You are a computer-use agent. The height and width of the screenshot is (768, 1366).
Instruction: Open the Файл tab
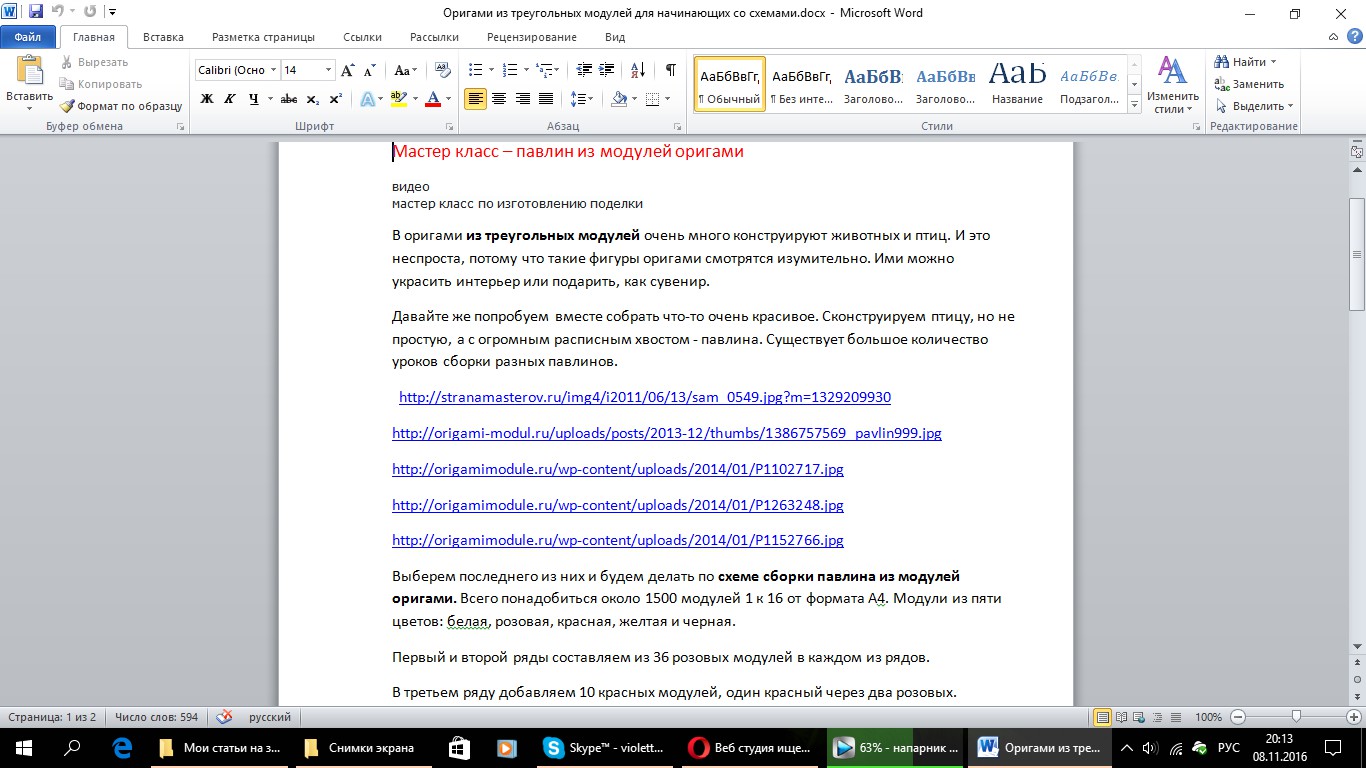point(28,37)
